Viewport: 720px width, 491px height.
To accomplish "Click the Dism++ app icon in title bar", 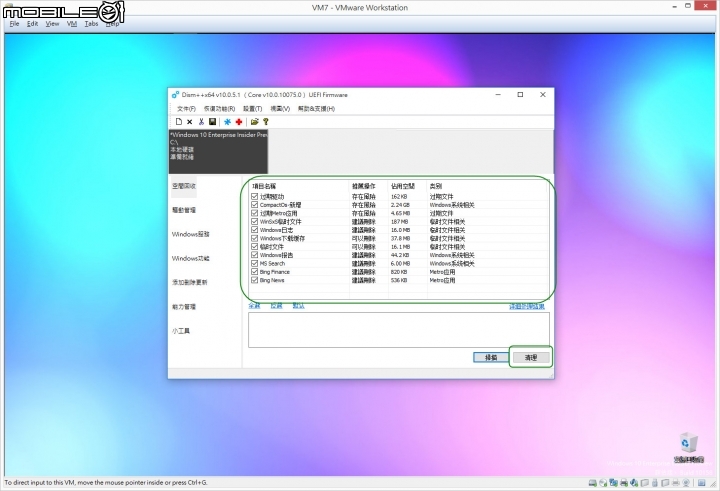I will [x=175, y=95].
